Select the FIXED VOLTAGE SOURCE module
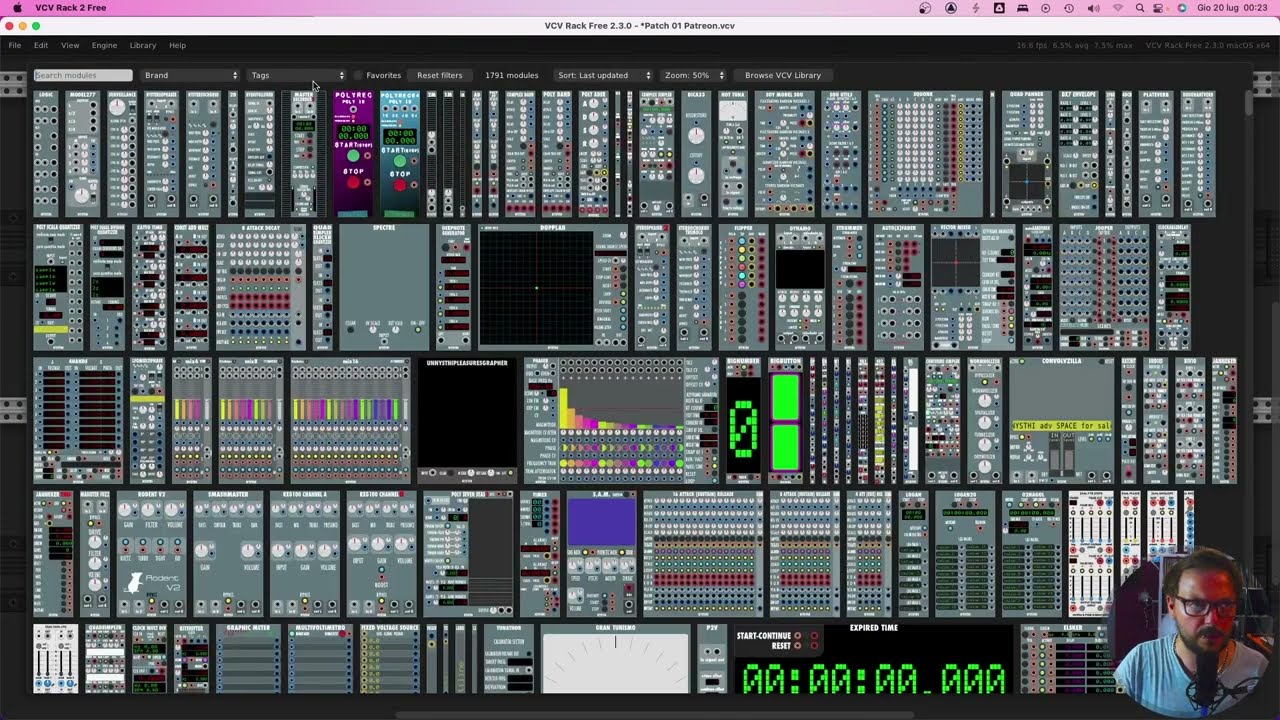1280x720 pixels. click(389, 659)
